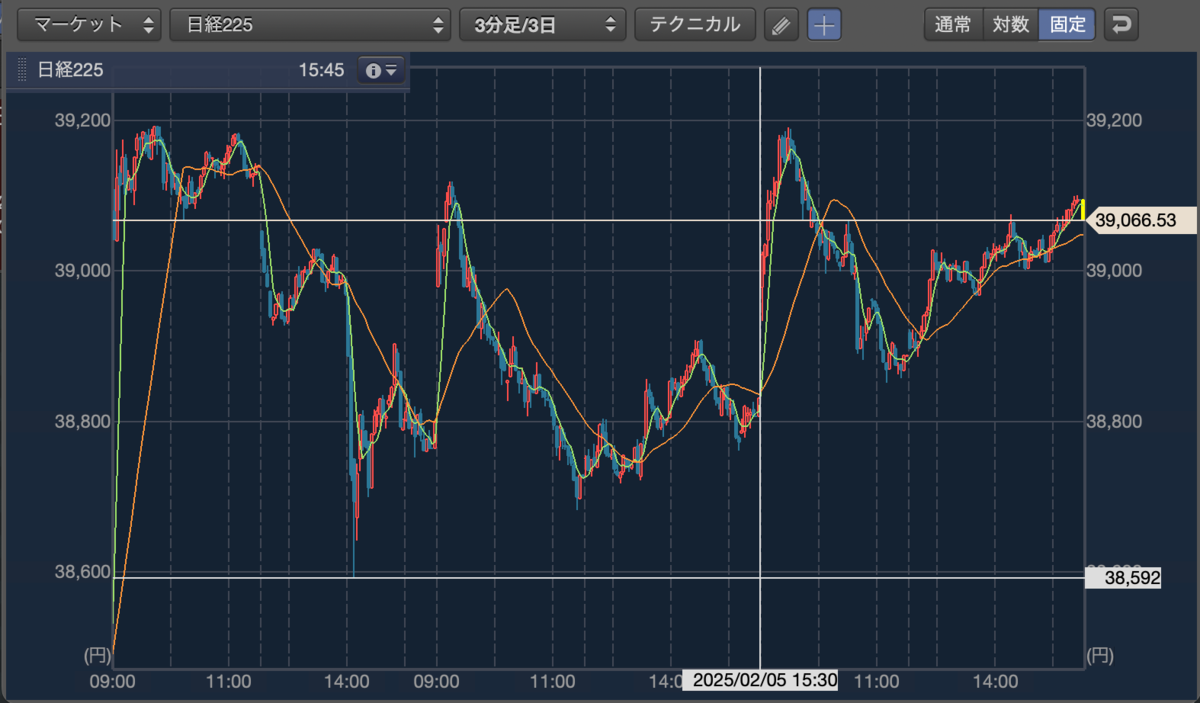Change the 3分足/3日 timeframe dropdown
Viewport: 1200px width, 703px height.
543,24
